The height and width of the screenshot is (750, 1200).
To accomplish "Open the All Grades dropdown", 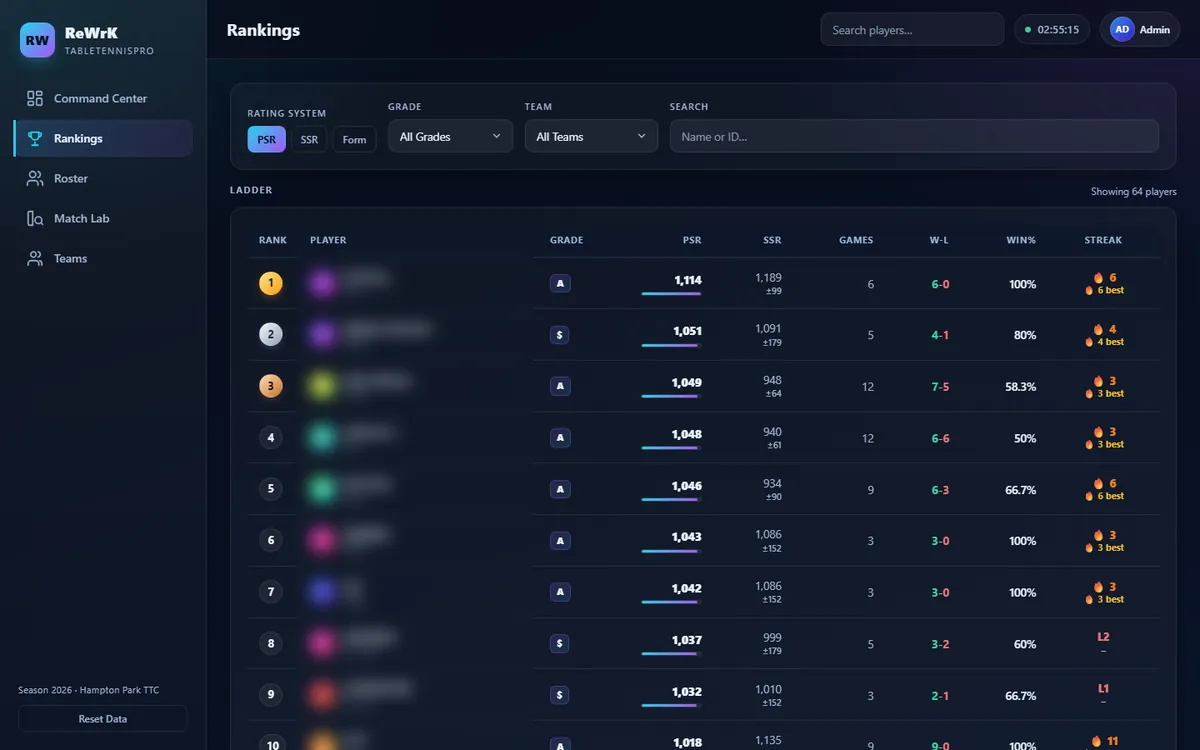I will coord(450,136).
